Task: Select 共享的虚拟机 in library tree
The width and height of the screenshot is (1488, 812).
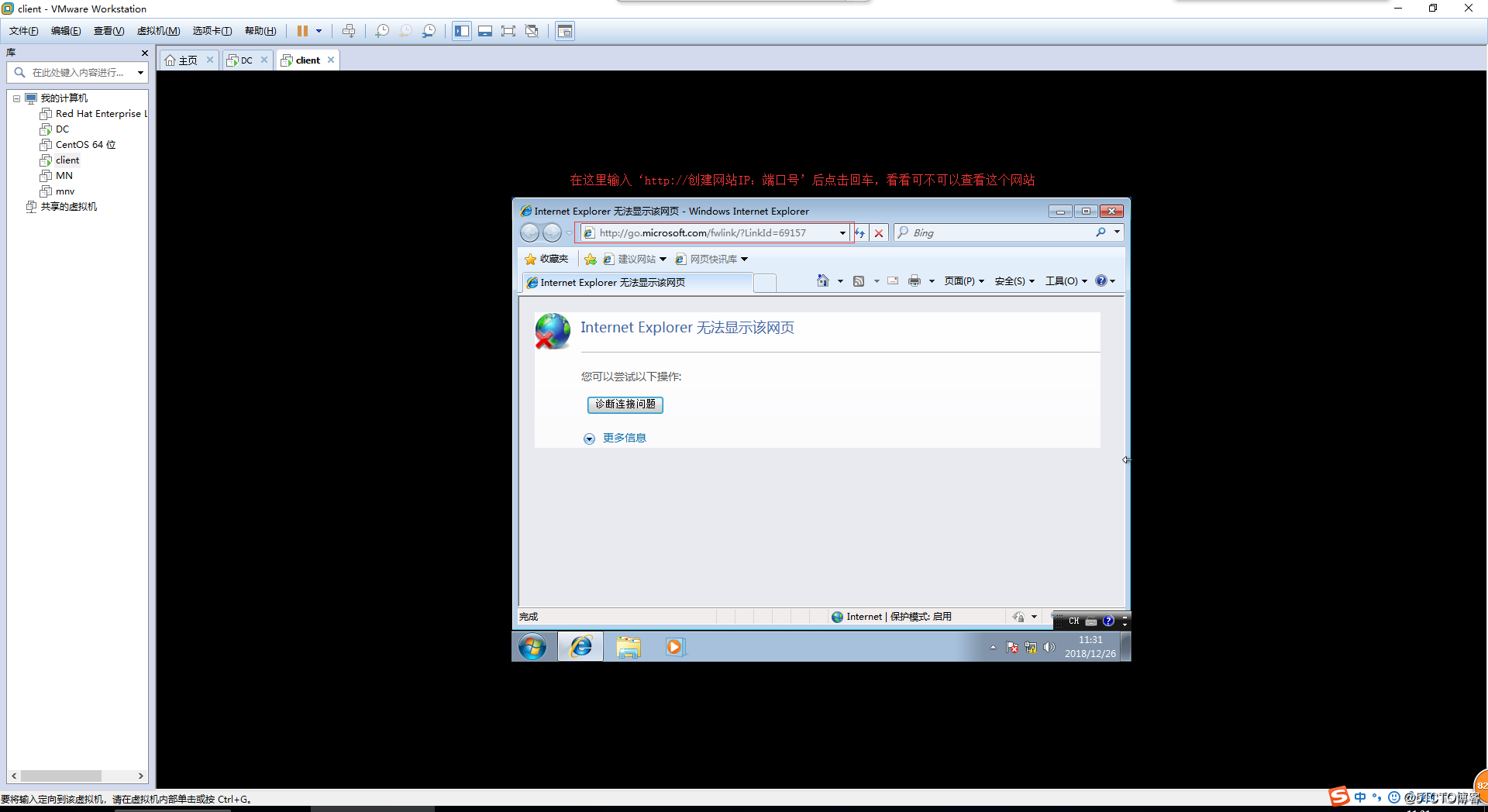Action: (x=62, y=207)
